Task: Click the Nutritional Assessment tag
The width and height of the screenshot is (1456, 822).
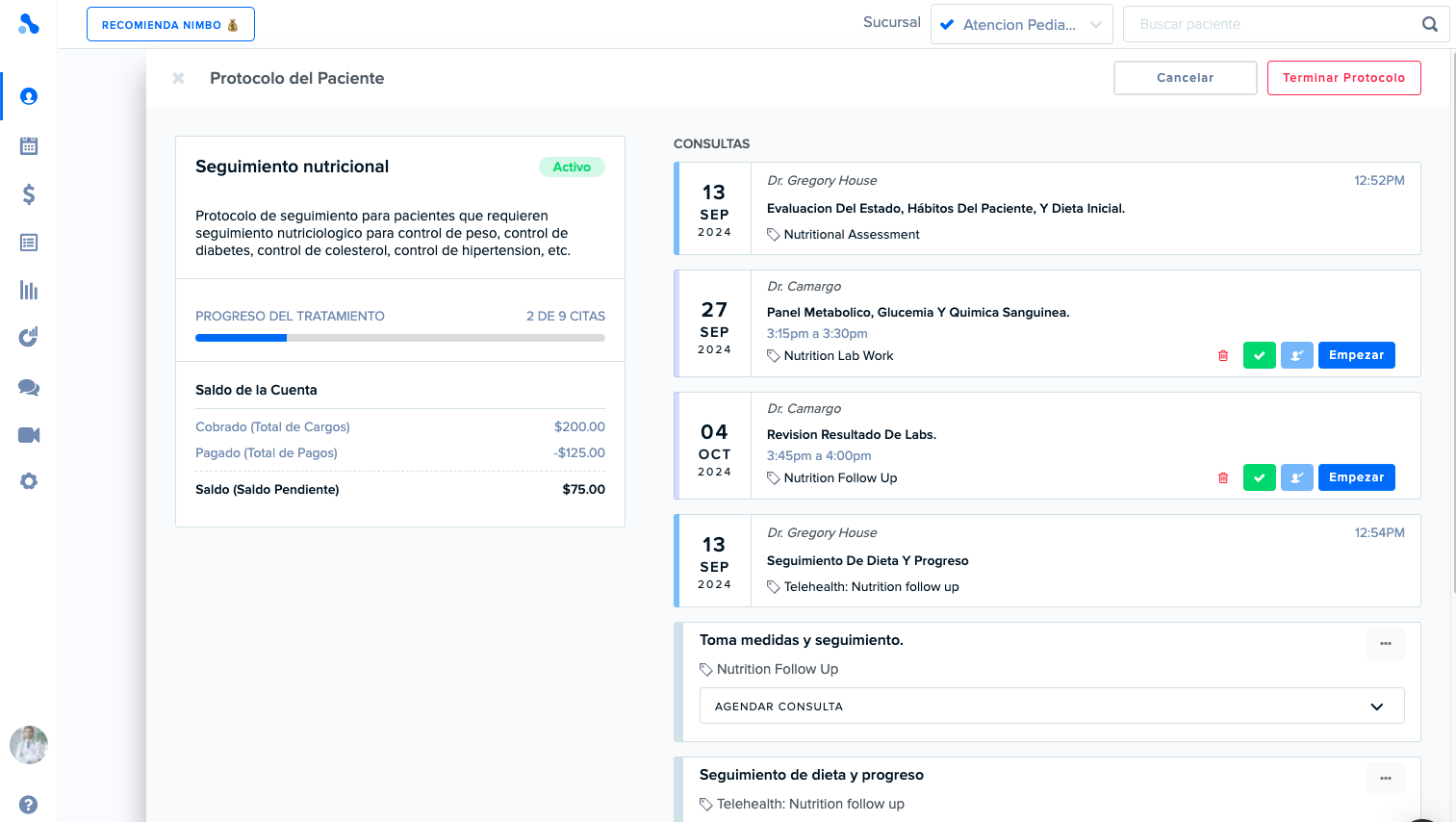Action: 843,234
